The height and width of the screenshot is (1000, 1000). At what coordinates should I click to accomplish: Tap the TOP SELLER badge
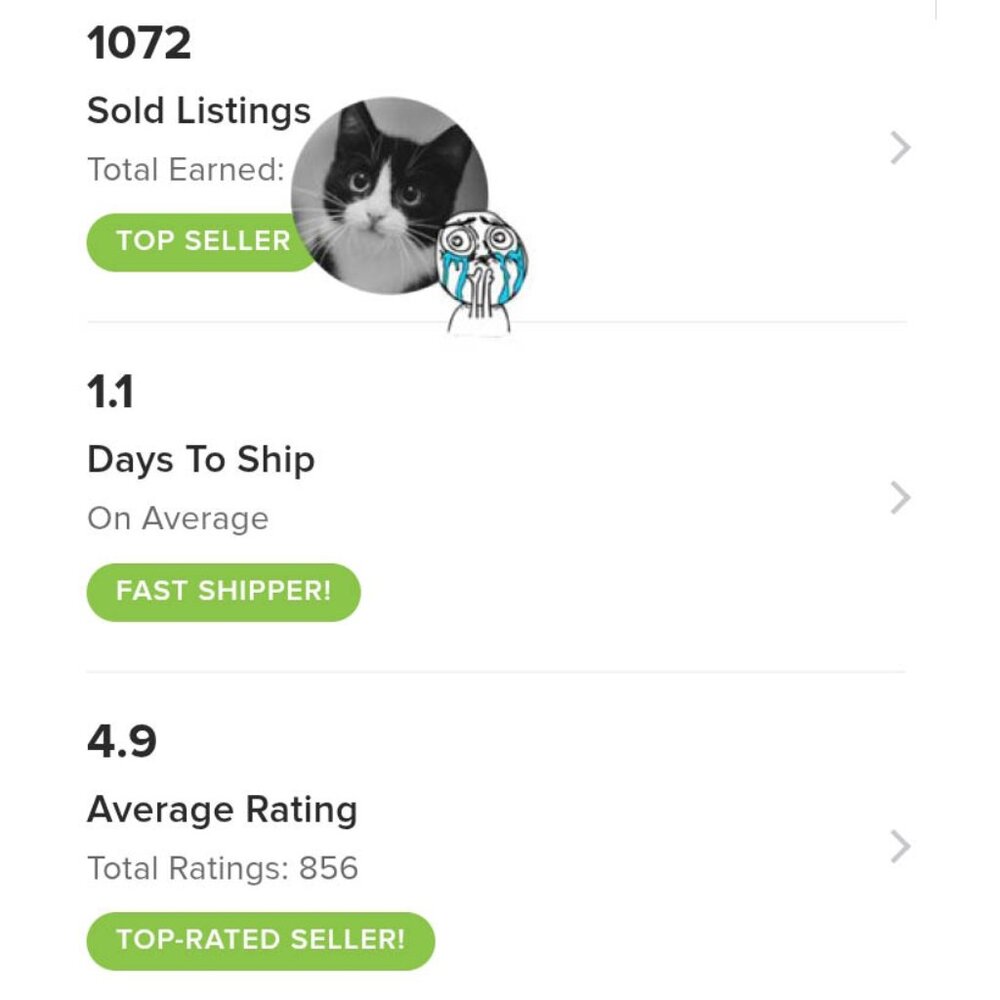tap(202, 242)
